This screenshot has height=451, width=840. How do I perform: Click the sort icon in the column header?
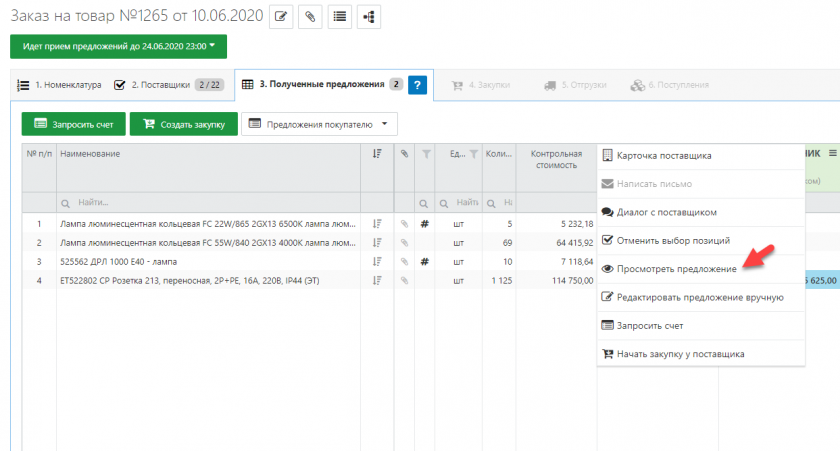click(x=377, y=153)
